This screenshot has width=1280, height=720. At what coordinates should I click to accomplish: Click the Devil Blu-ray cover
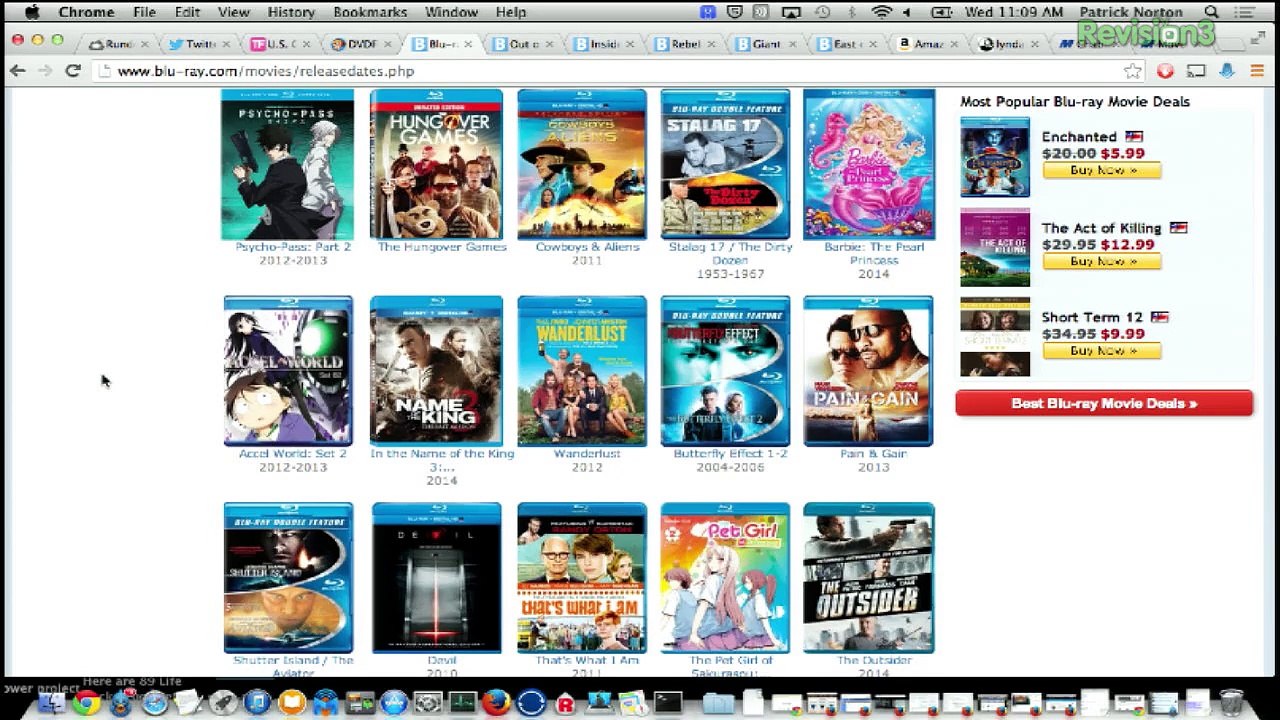pyautogui.click(x=436, y=578)
